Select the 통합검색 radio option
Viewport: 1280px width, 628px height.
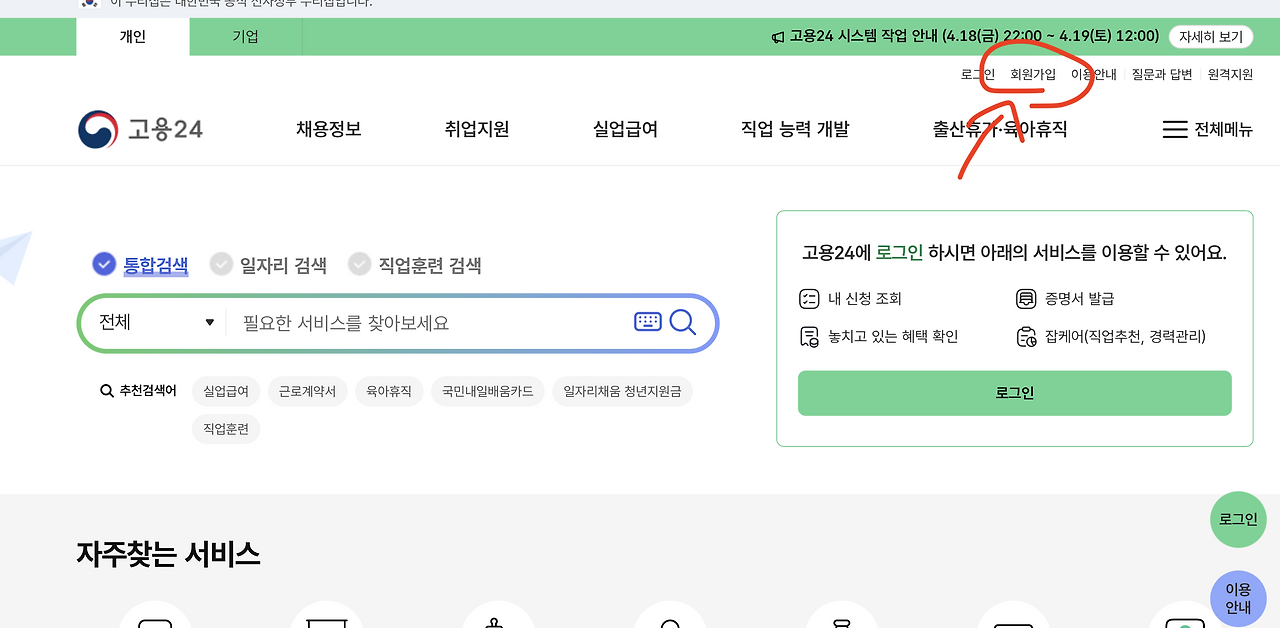coord(104,264)
